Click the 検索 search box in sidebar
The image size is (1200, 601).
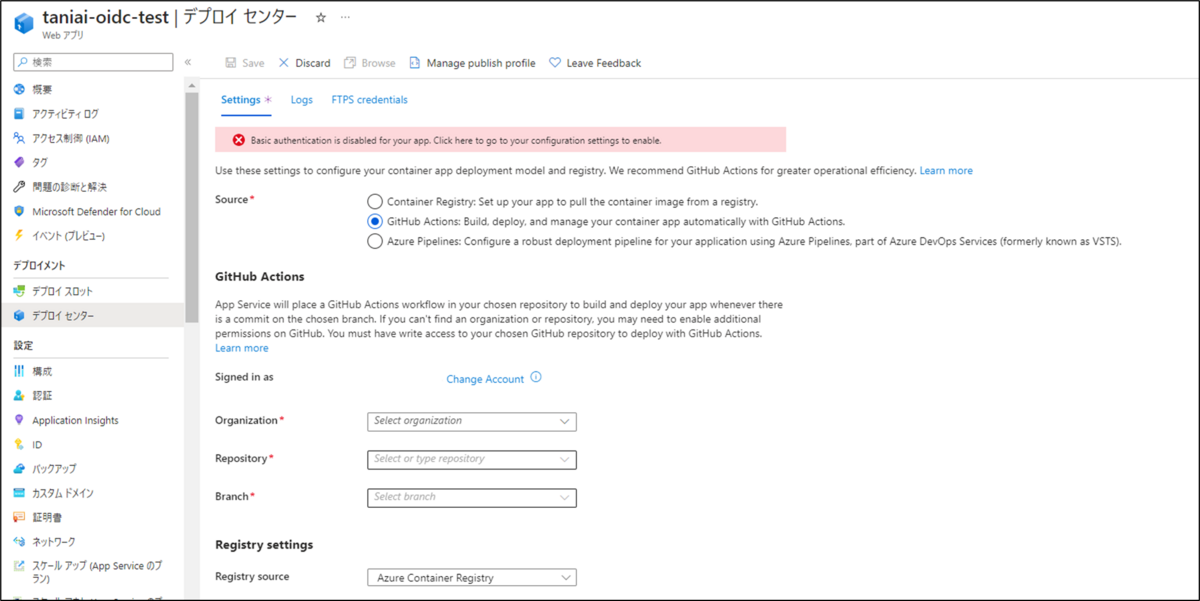[93, 62]
